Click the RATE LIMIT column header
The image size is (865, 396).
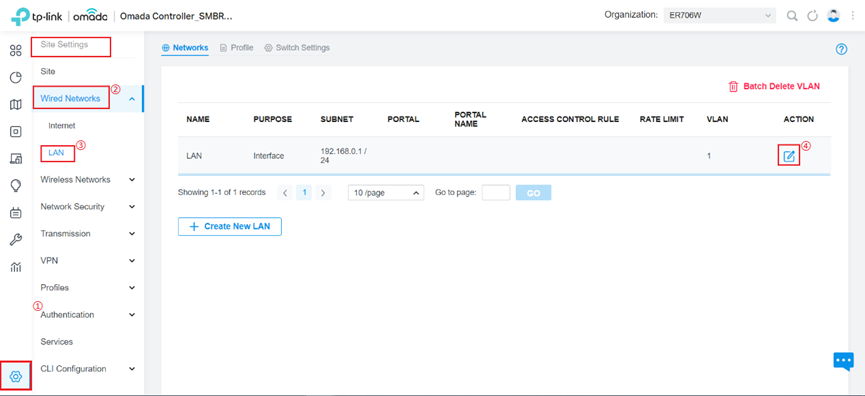point(662,120)
